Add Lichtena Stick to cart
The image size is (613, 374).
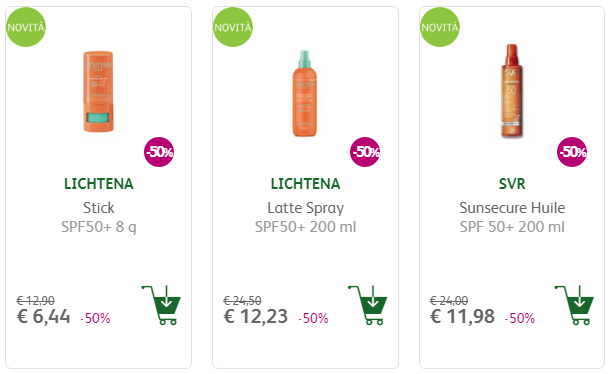161,305
